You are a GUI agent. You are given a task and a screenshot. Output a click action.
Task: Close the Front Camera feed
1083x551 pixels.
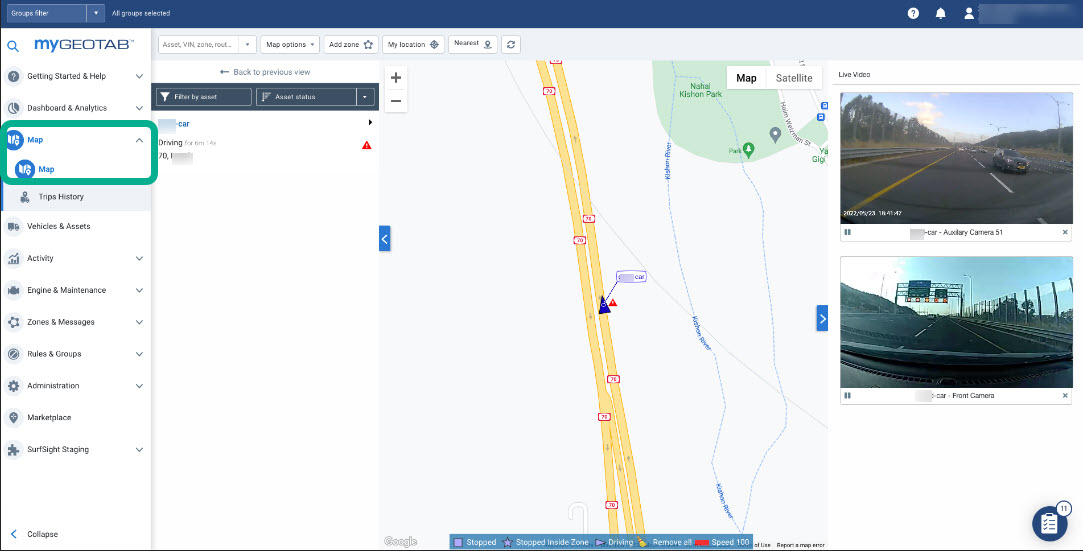pos(1064,396)
